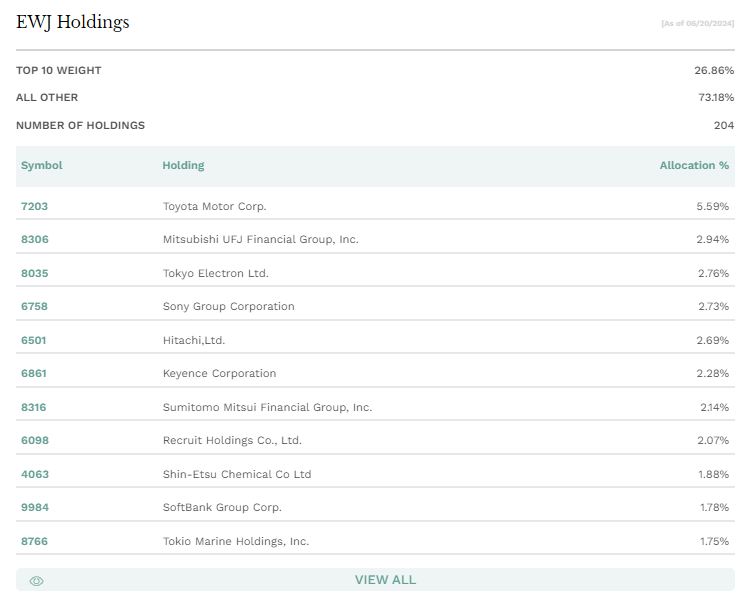Screen dimensions: 750x595
Task: Click the 2.94% allocation value
Action: coord(712,239)
